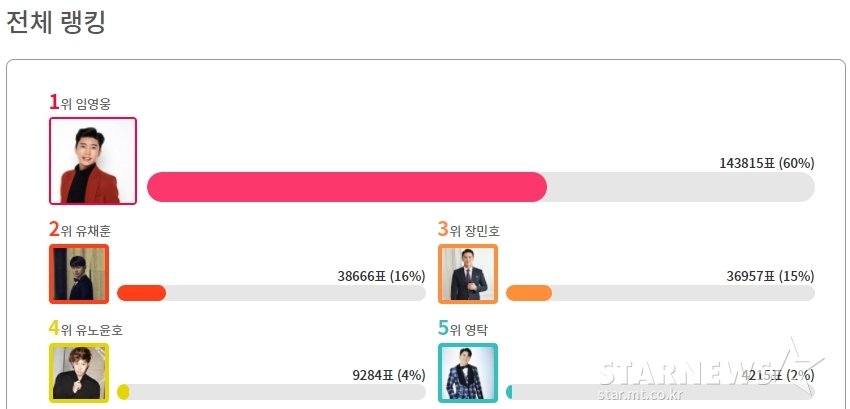This screenshot has height=409, width=850.
Task: Click the orange vote bar for 장민호
Action: [529, 293]
